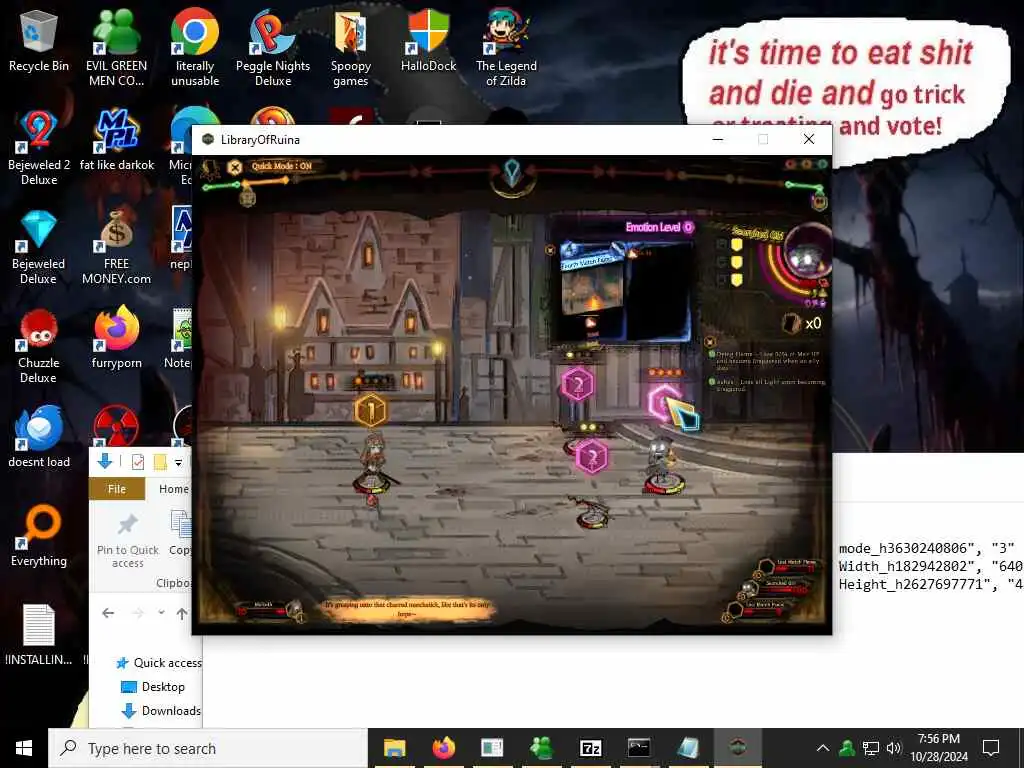Open File Explorer from the taskbar
Viewport: 1024px width, 768px height.
tap(394, 748)
